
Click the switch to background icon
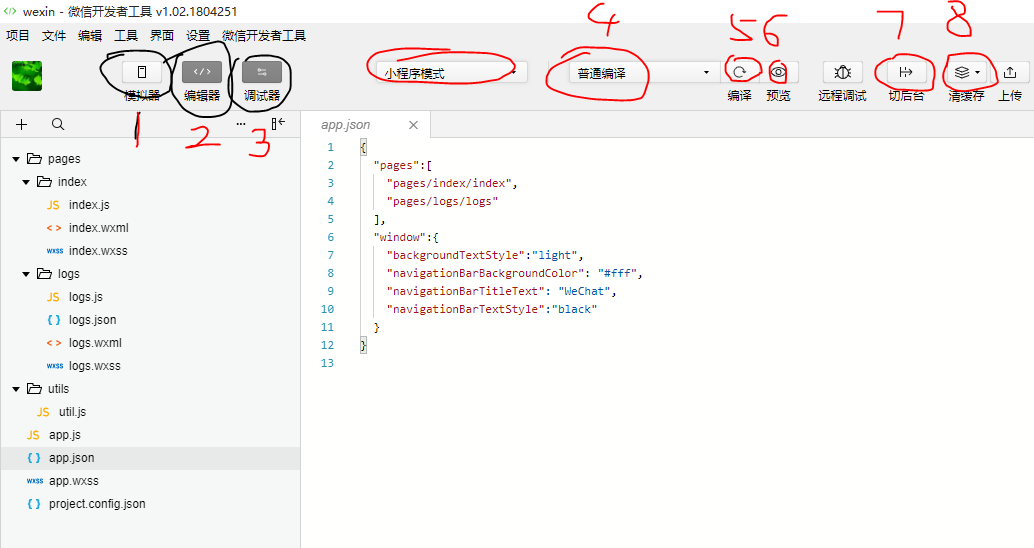tap(906, 73)
